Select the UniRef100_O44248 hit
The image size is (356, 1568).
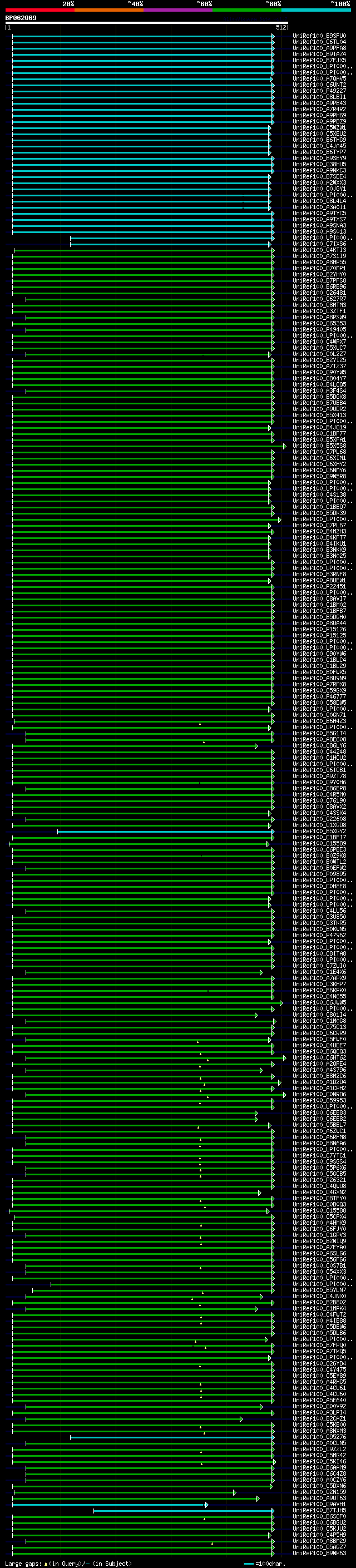pos(319,752)
